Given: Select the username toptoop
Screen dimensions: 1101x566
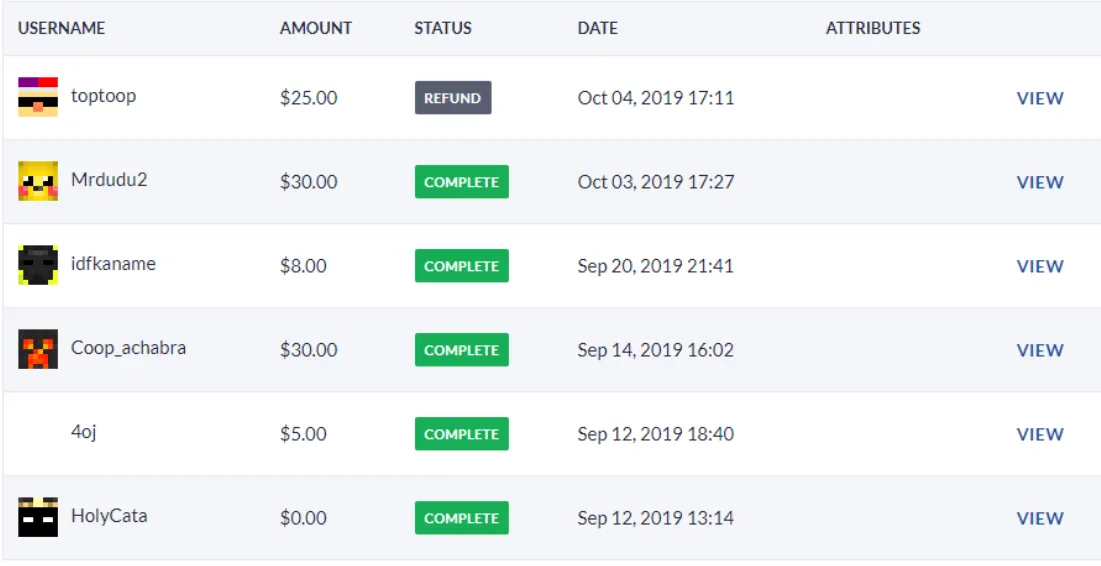Looking at the screenshot, I should tap(103, 96).
